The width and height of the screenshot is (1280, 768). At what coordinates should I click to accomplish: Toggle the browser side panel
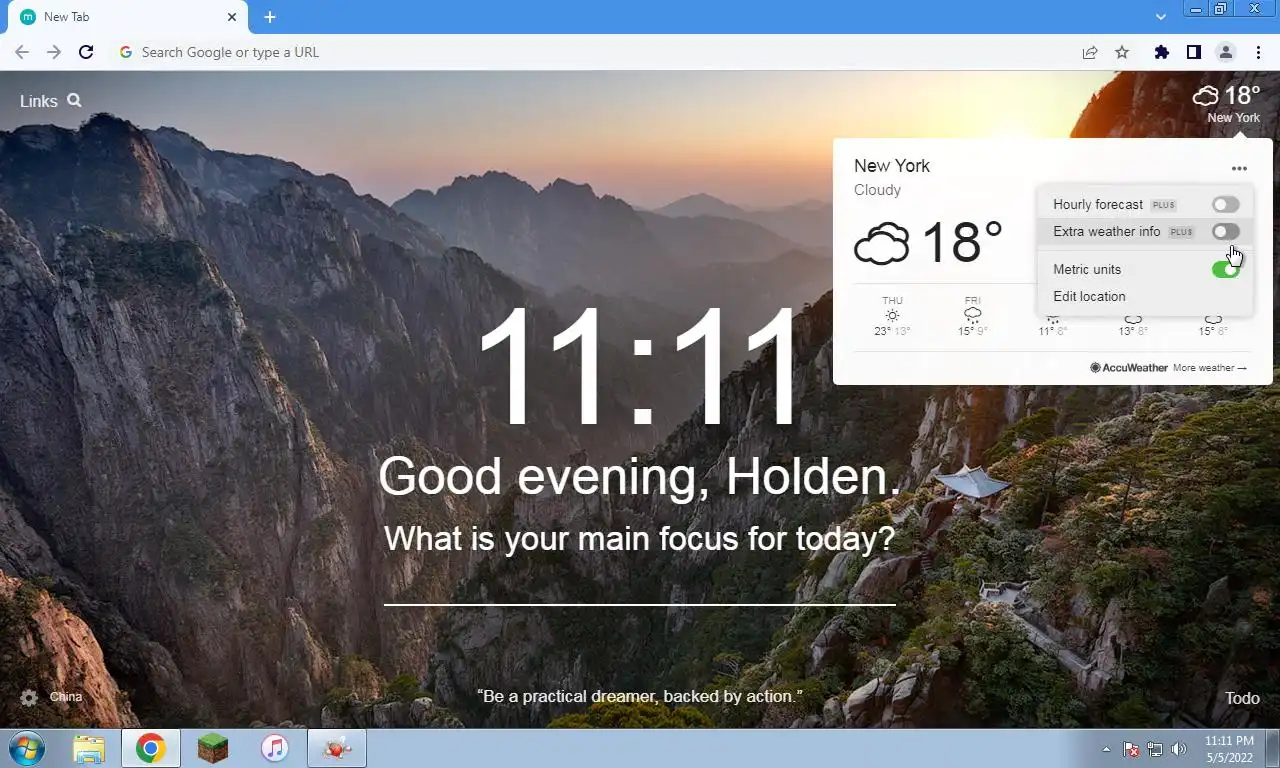pos(1193,52)
